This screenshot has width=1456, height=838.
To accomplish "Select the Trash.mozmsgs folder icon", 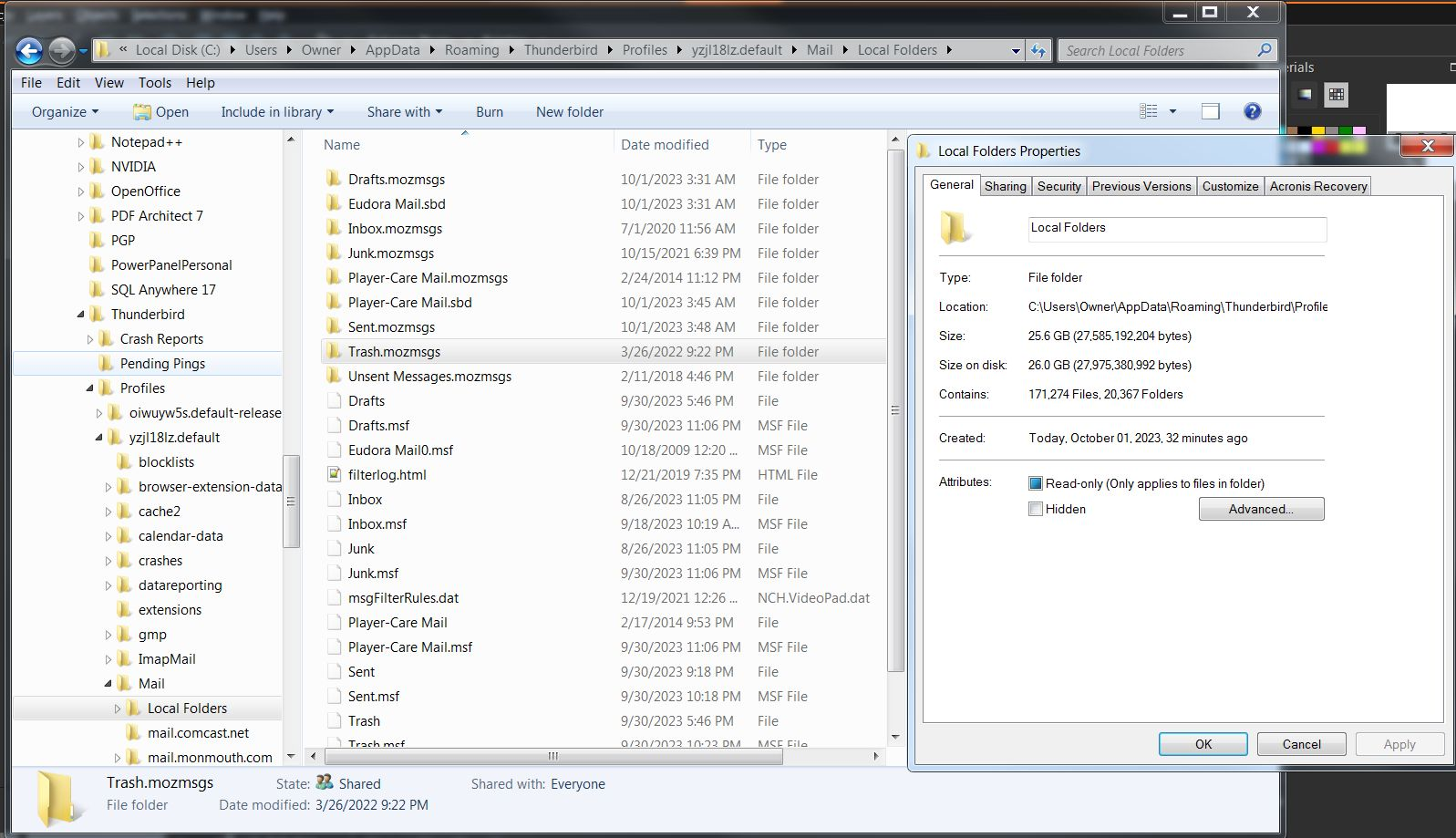I will (335, 352).
